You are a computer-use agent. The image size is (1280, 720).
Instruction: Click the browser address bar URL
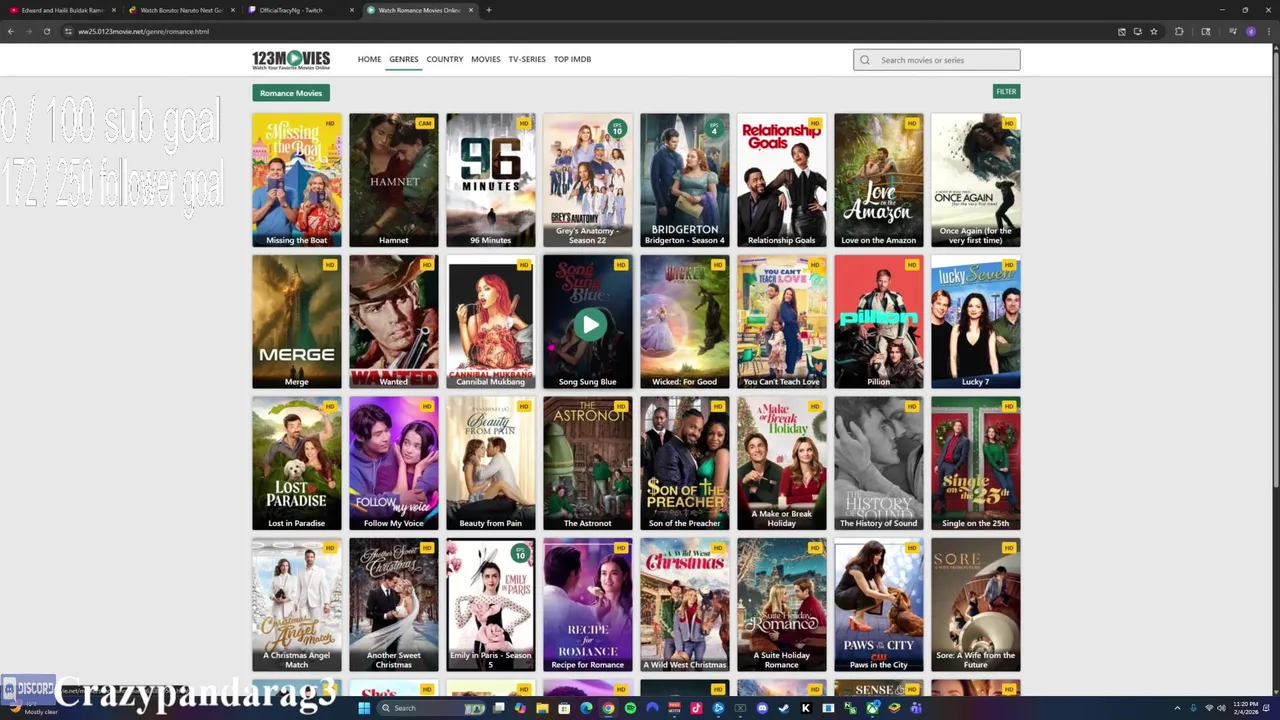click(x=144, y=31)
